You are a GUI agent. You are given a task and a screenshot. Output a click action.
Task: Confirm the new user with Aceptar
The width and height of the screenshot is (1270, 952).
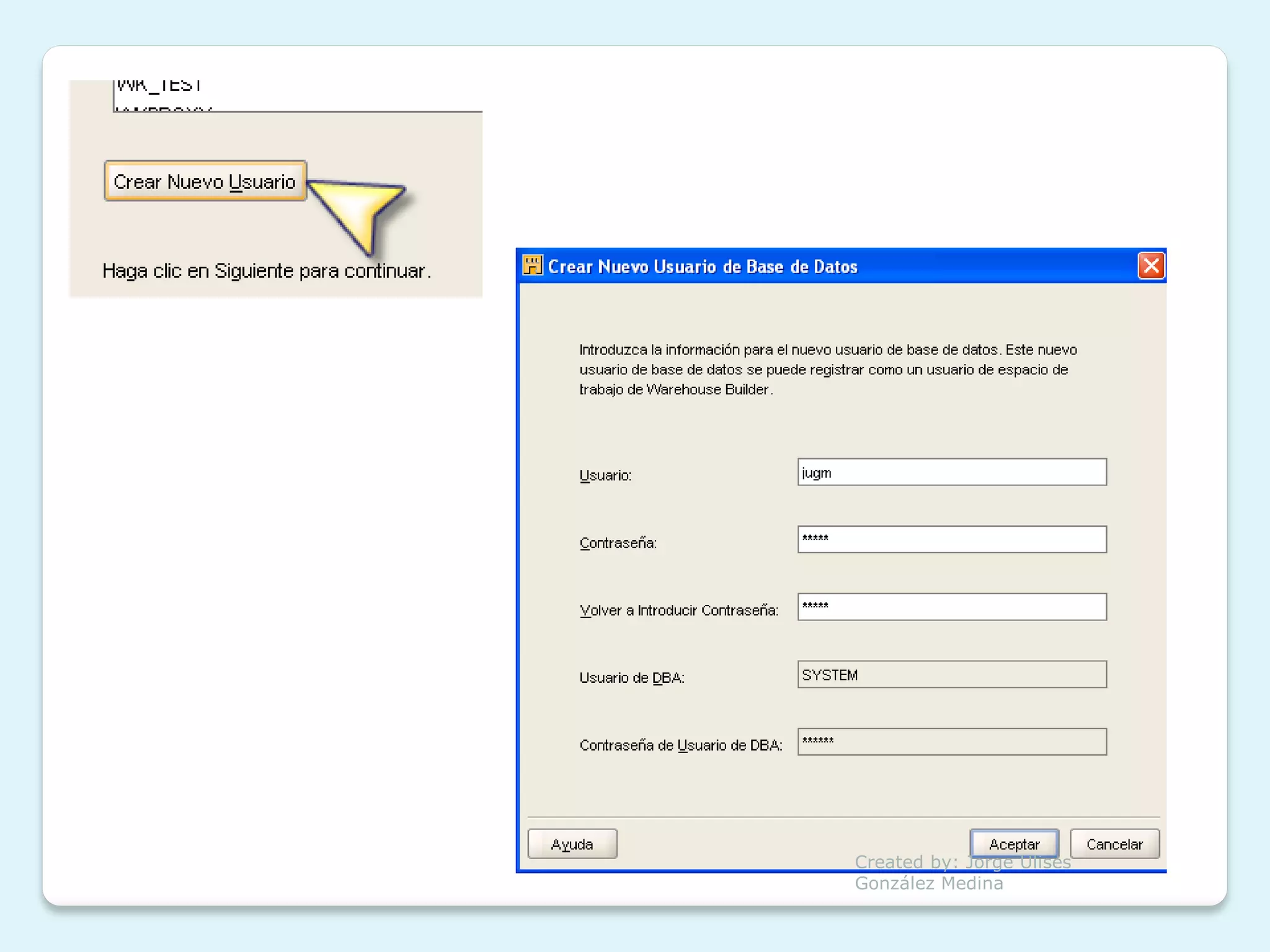1014,844
